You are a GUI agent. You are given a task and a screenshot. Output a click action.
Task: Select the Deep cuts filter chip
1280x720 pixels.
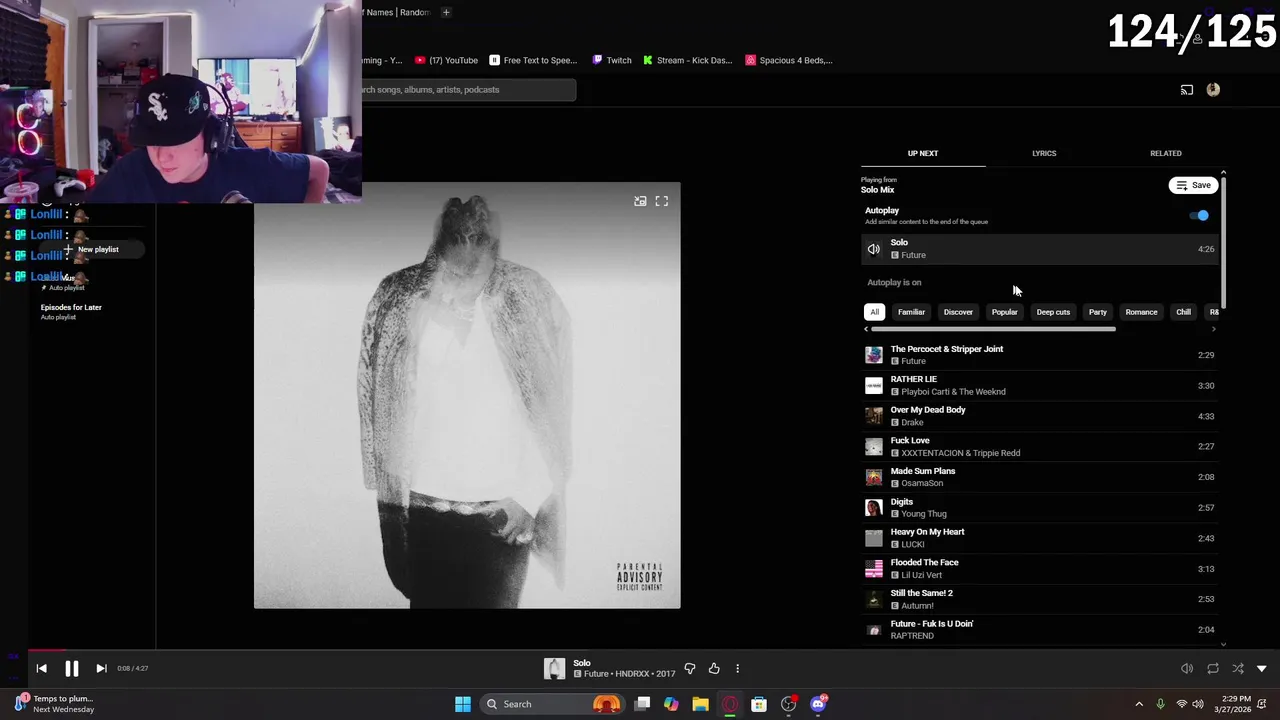[1053, 312]
